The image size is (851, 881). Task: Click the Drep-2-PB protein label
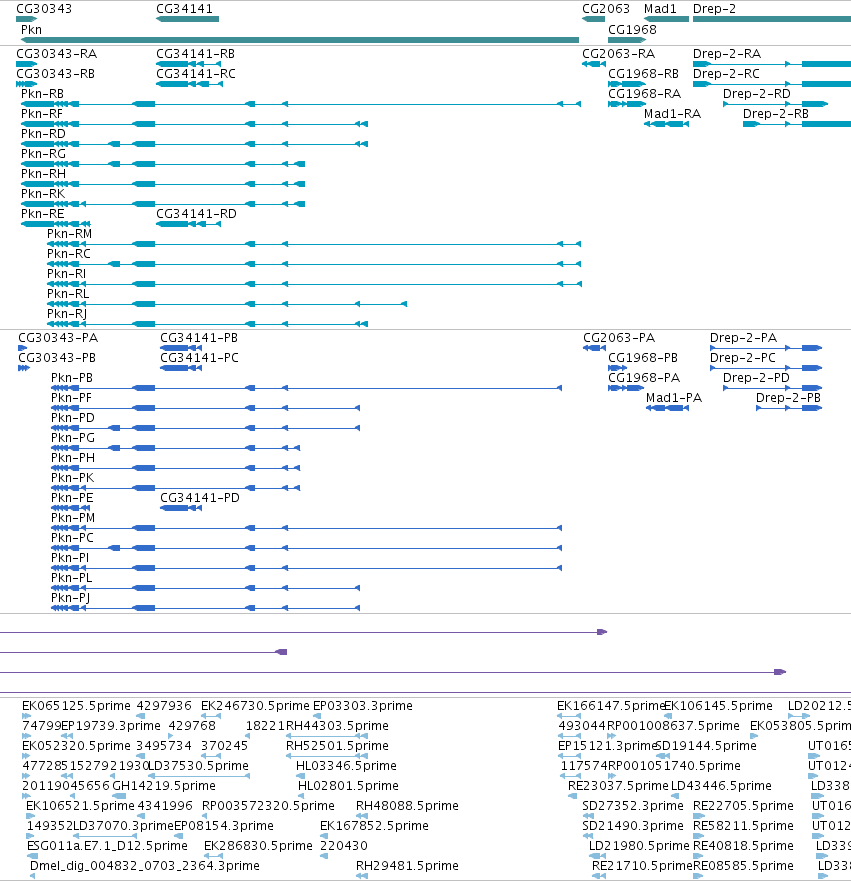[788, 398]
